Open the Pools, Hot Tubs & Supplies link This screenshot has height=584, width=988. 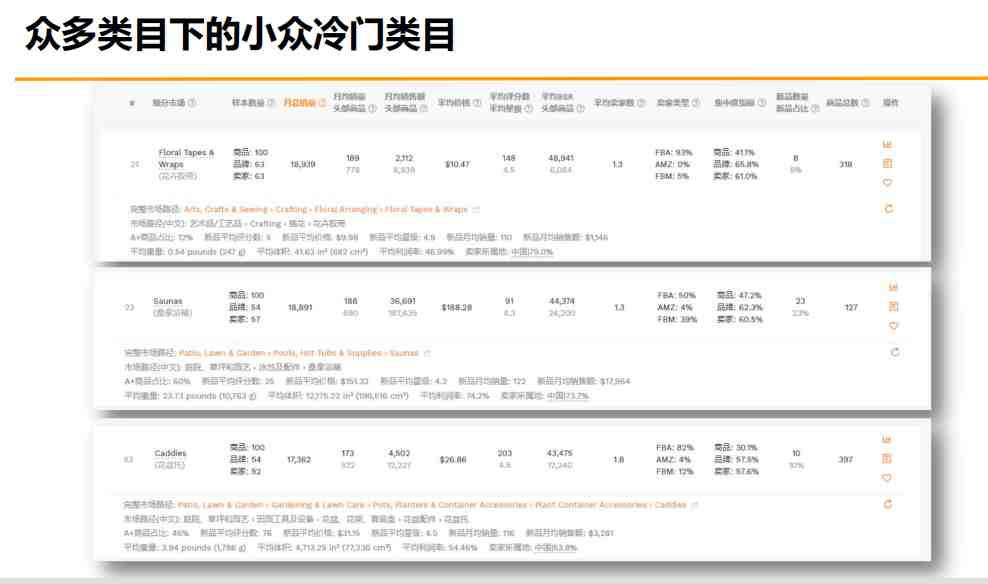pyautogui.click(x=328, y=353)
